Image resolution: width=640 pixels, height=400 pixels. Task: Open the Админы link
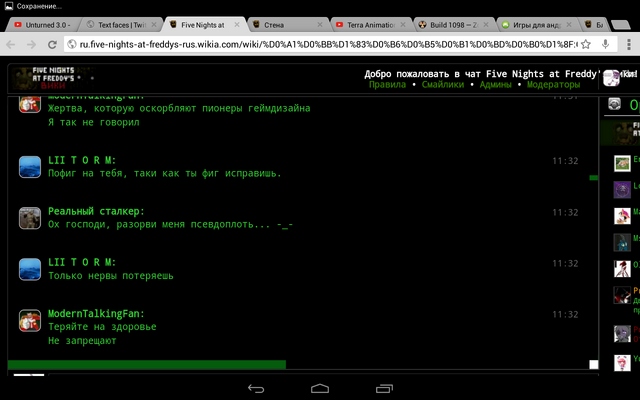[496, 85]
